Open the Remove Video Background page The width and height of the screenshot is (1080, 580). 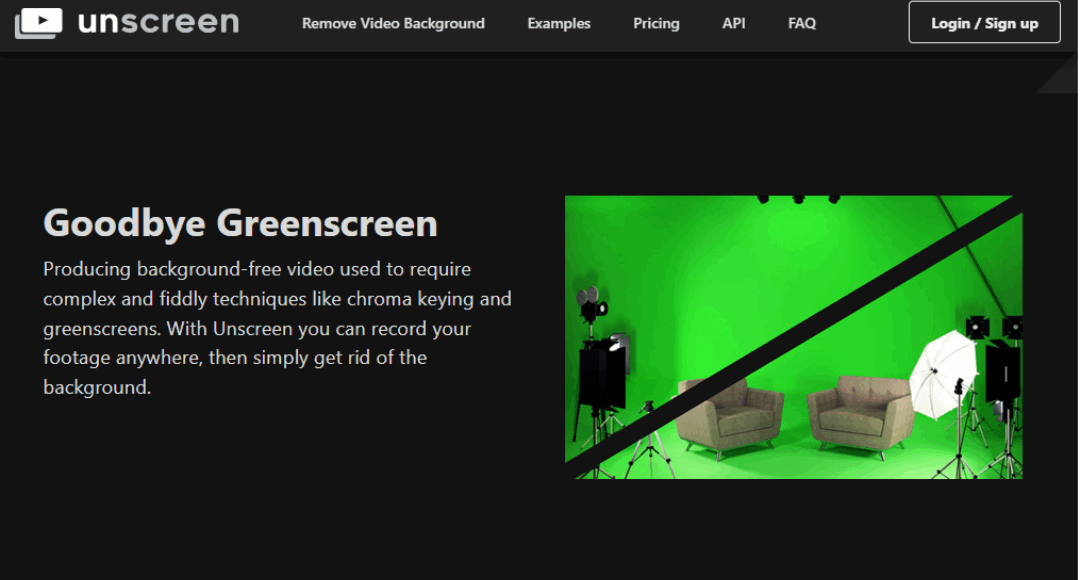(393, 23)
